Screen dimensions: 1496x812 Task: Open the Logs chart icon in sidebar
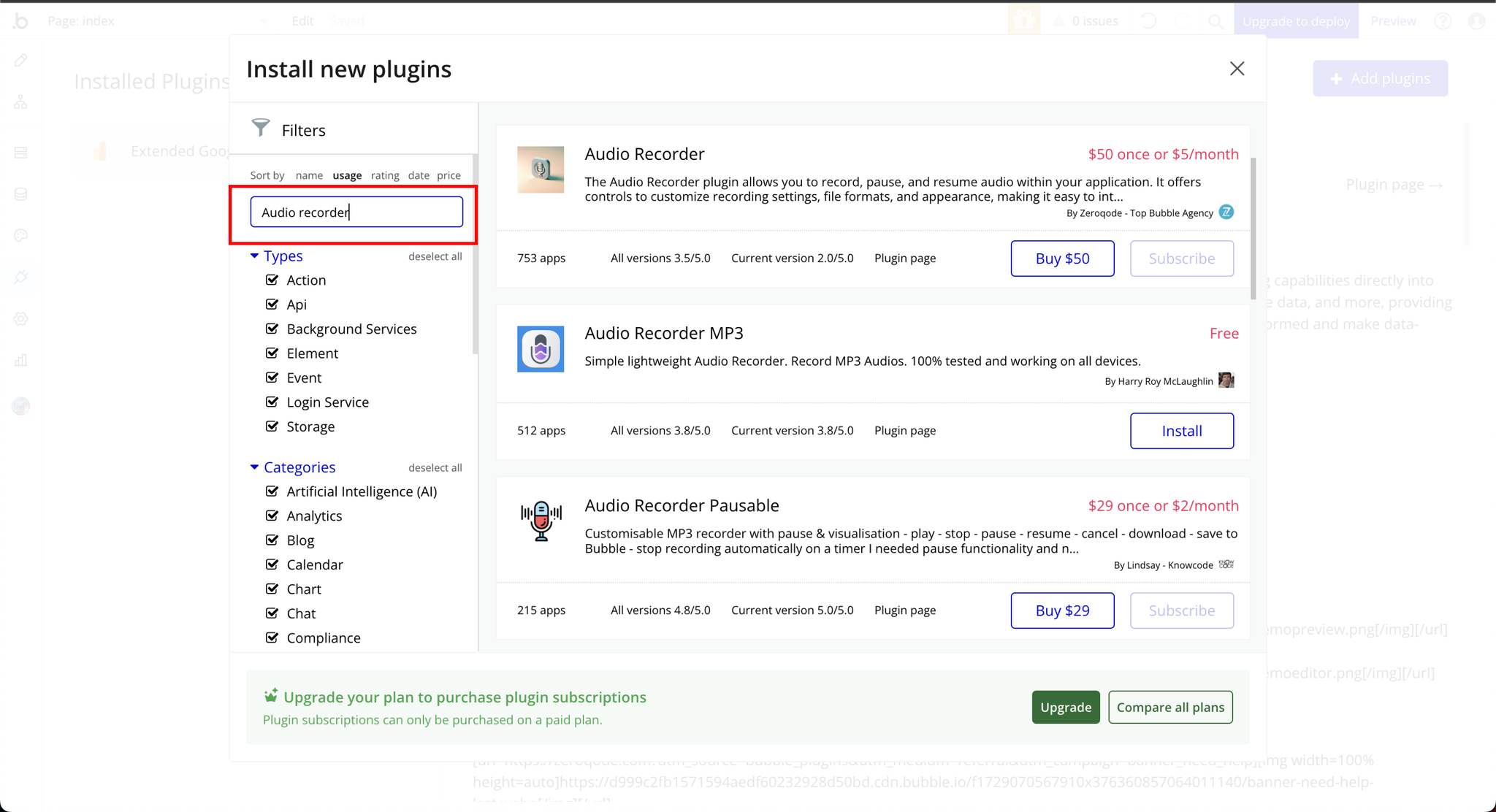point(20,361)
